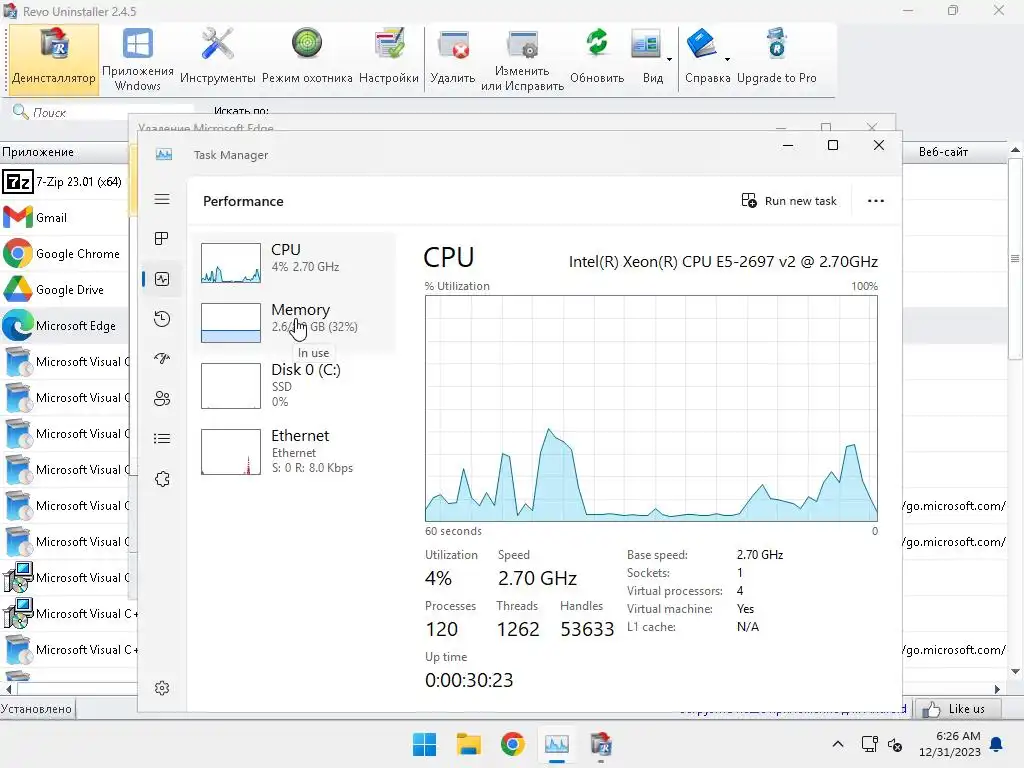Toggle Task Manager hamburger navigation menu

pos(162,199)
